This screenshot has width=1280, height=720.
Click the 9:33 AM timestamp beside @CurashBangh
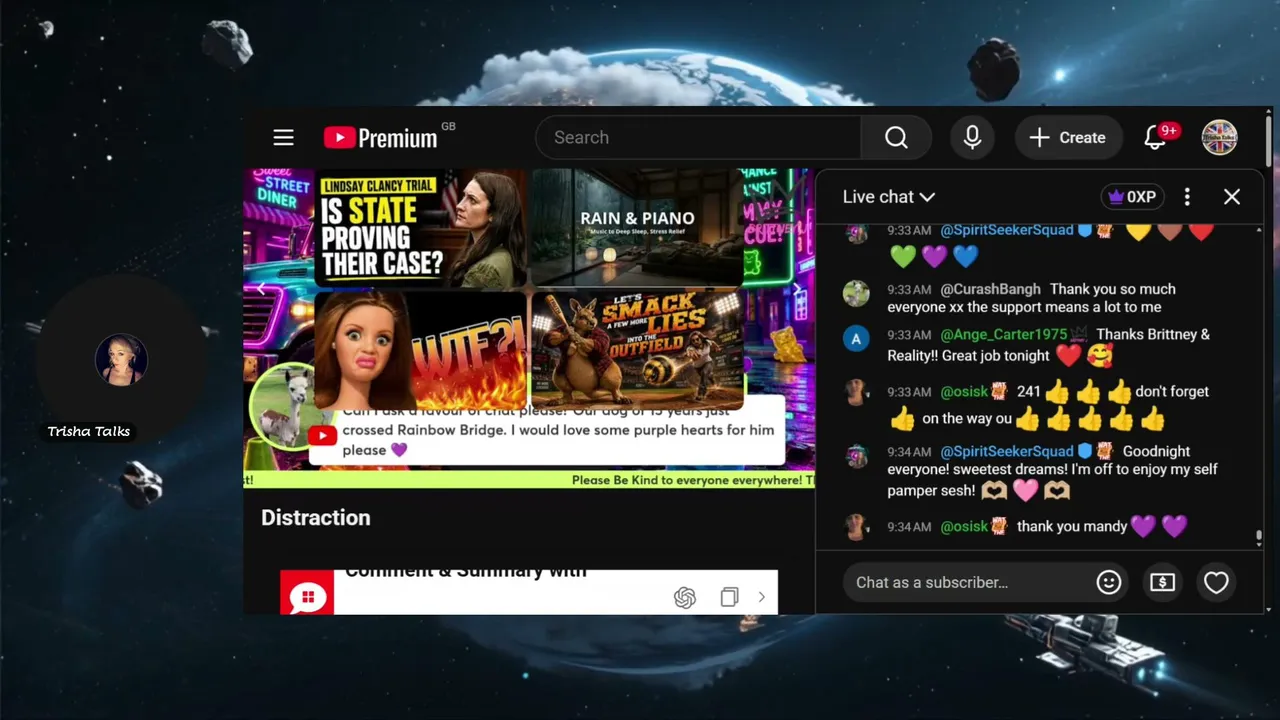[909, 289]
